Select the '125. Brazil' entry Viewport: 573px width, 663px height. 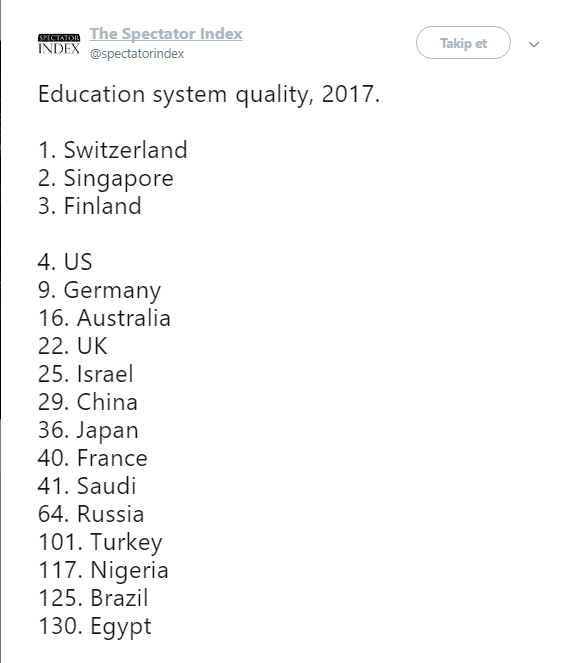click(x=93, y=598)
